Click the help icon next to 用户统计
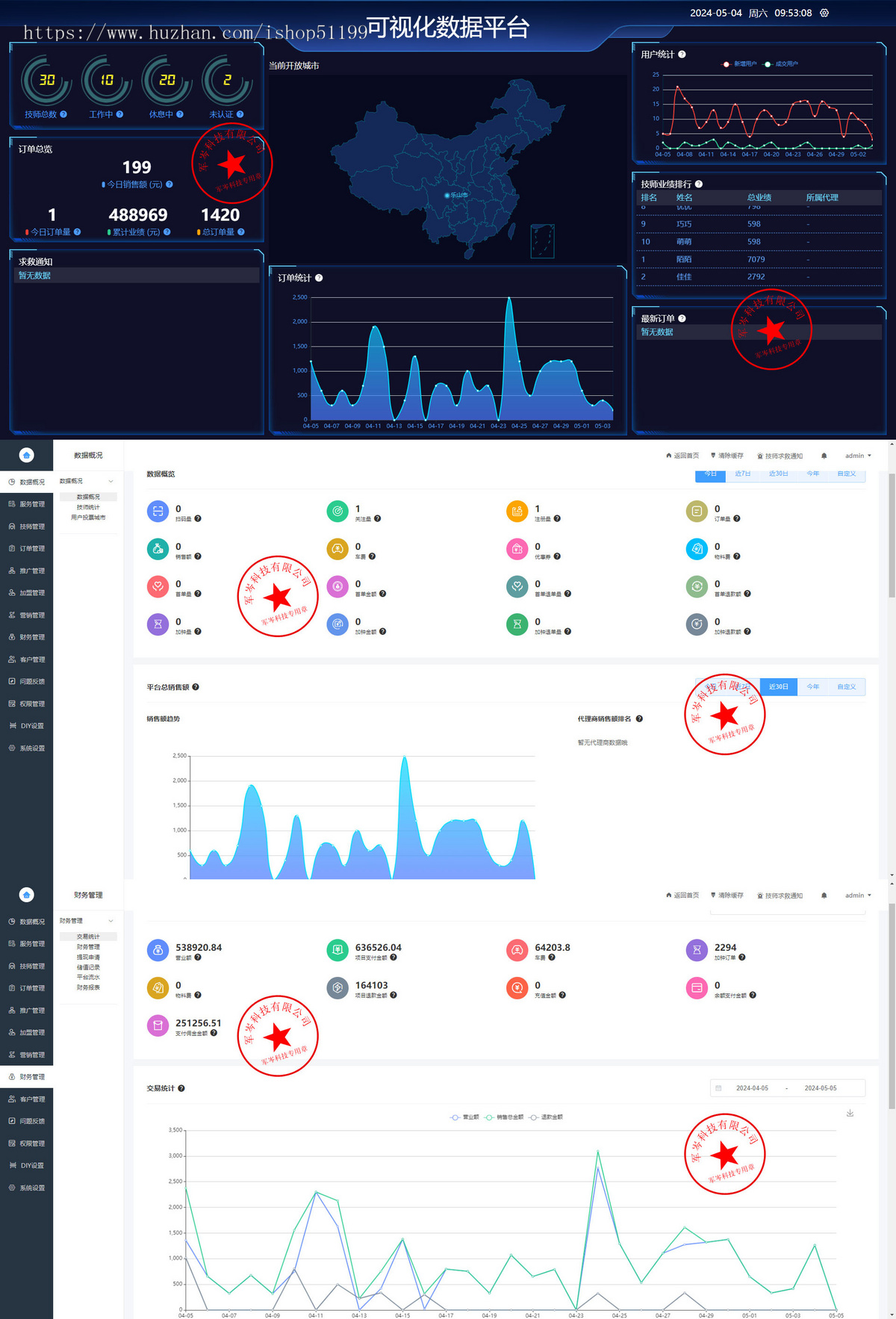 [682, 55]
